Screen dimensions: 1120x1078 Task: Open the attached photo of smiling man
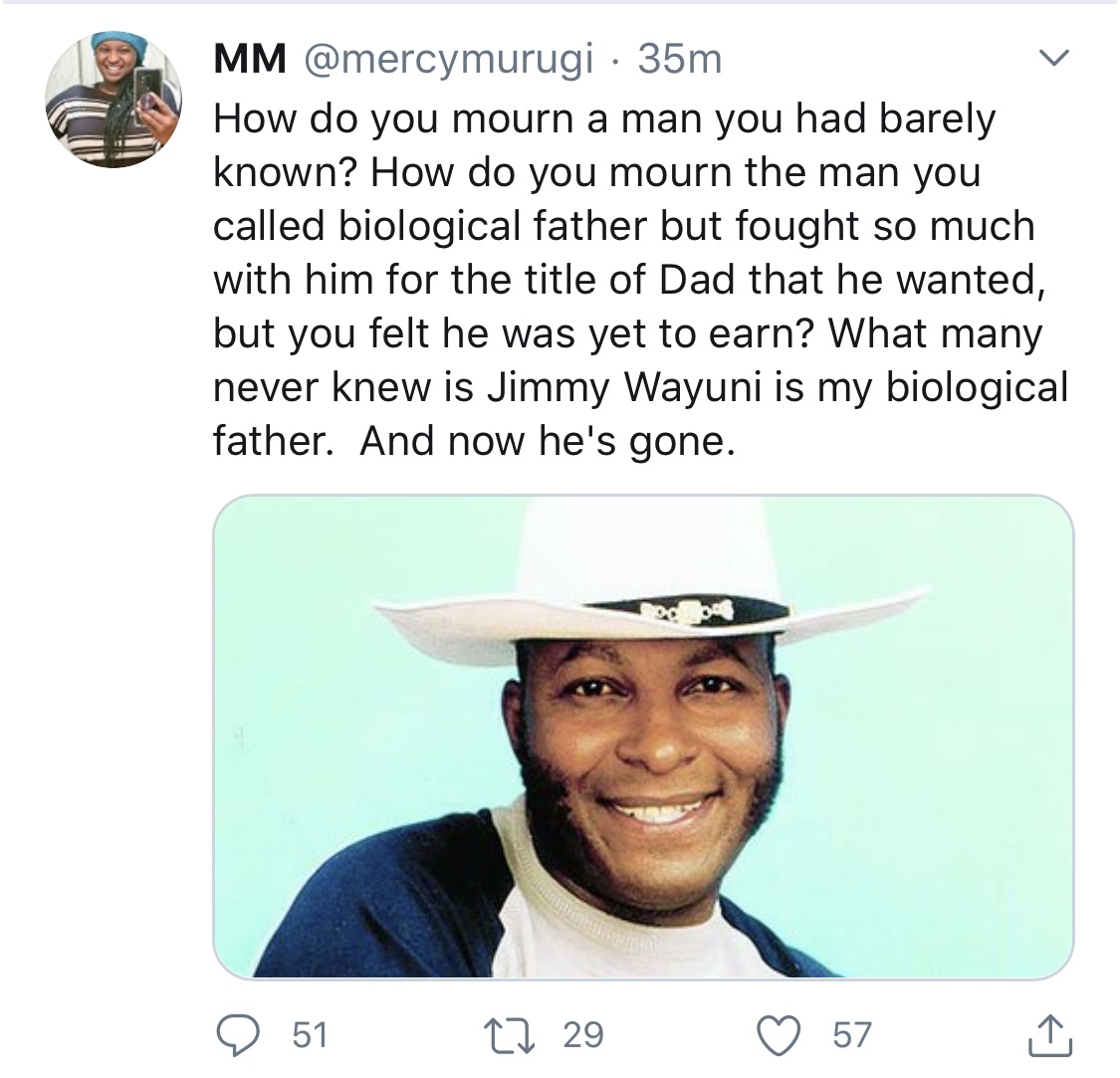[x=643, y=737]
